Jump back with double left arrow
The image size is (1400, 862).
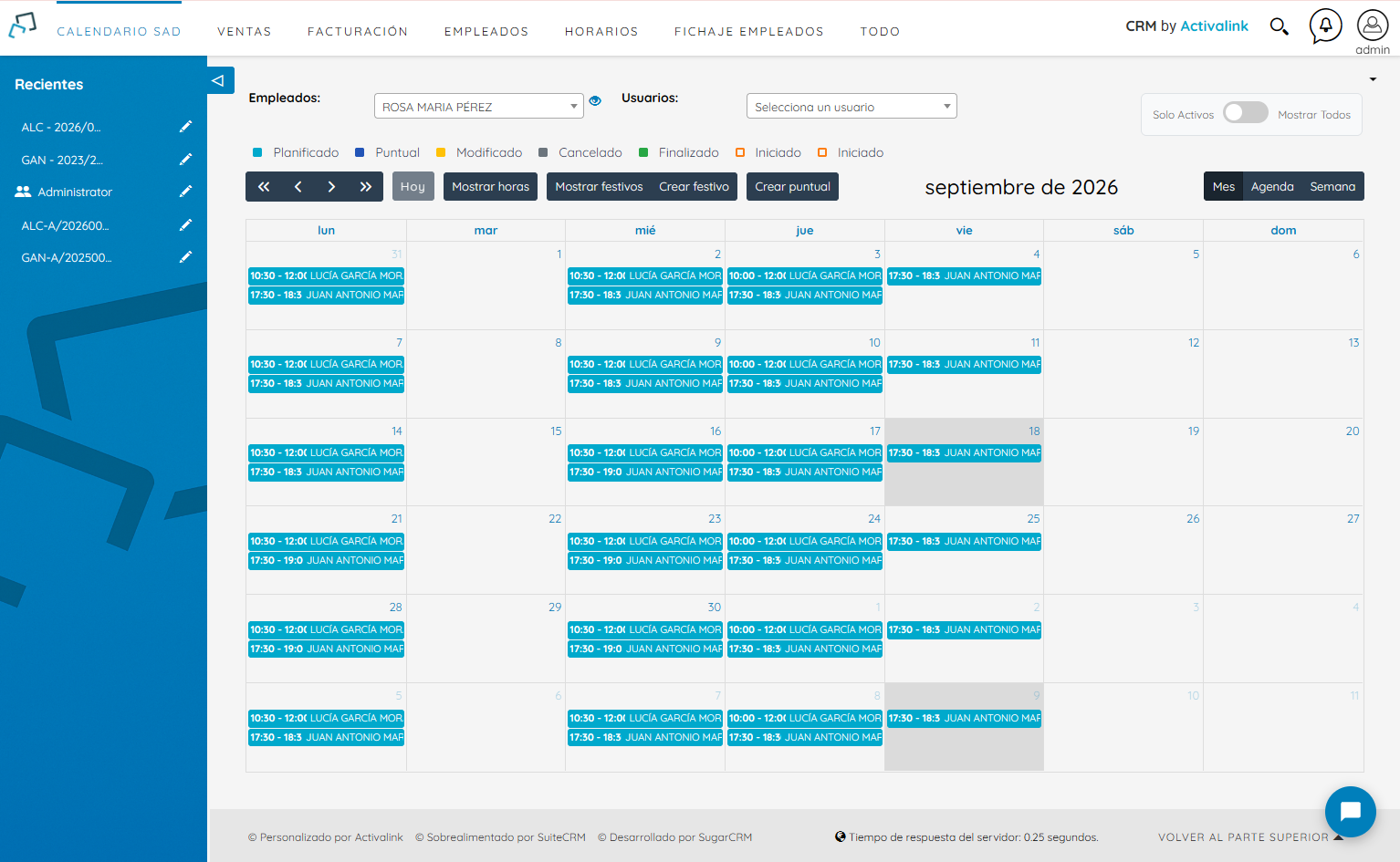point(264,186)
